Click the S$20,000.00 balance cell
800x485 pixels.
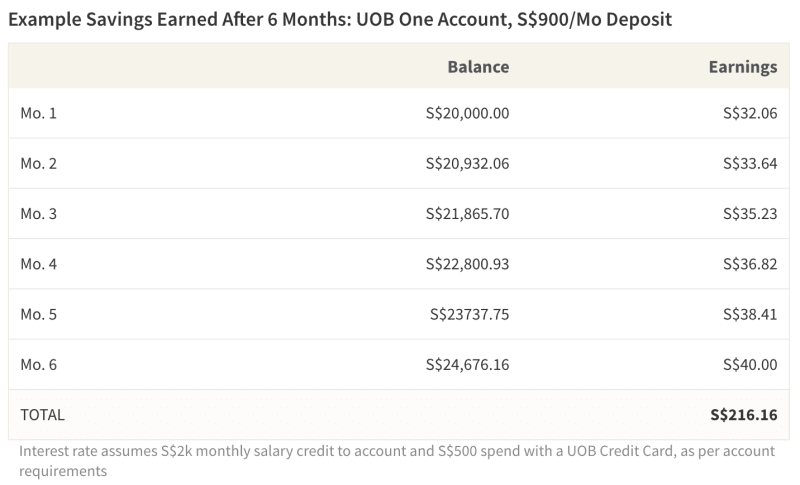pos(467,113)
